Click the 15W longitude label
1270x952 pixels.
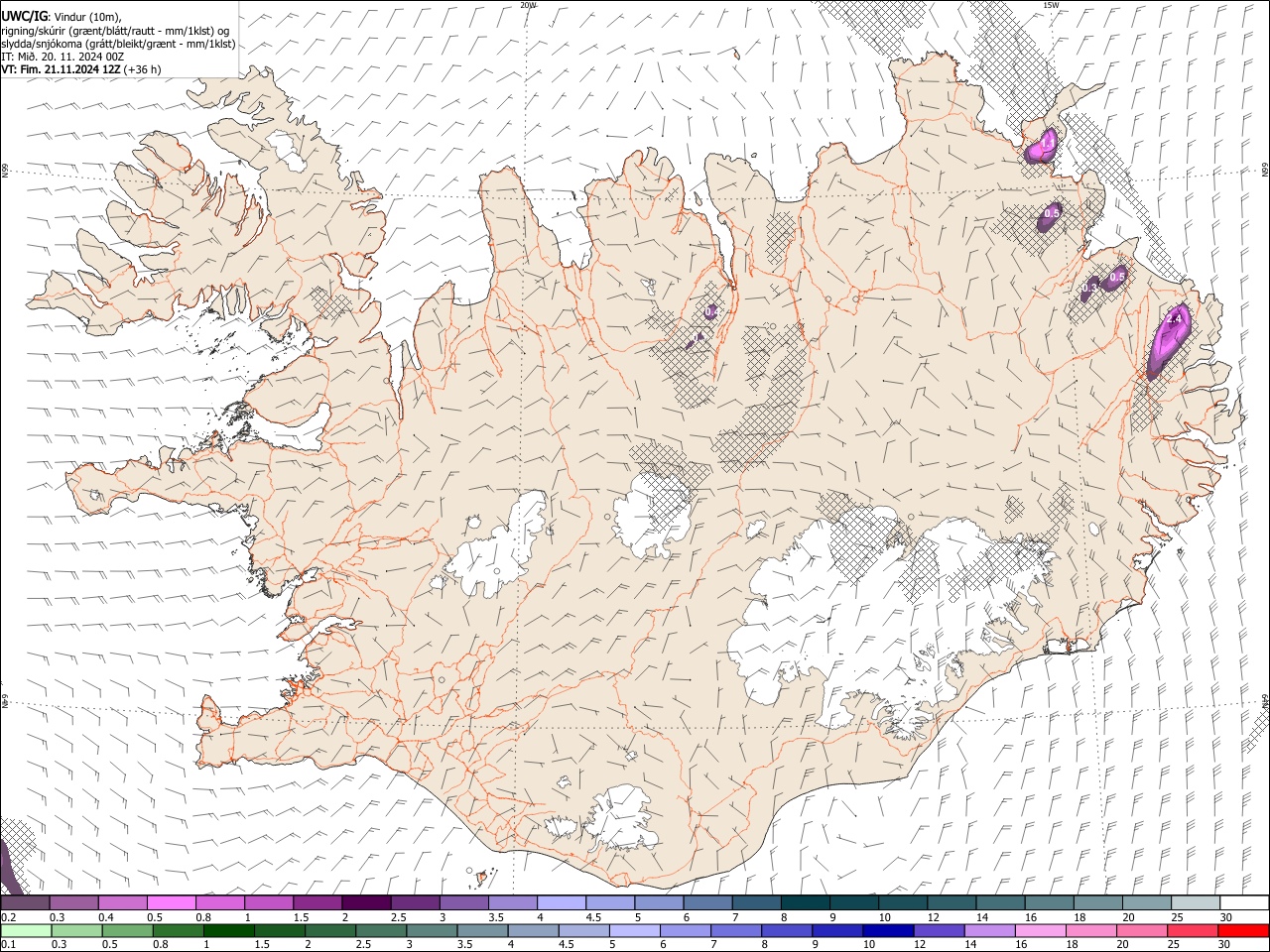point(1050,5)
